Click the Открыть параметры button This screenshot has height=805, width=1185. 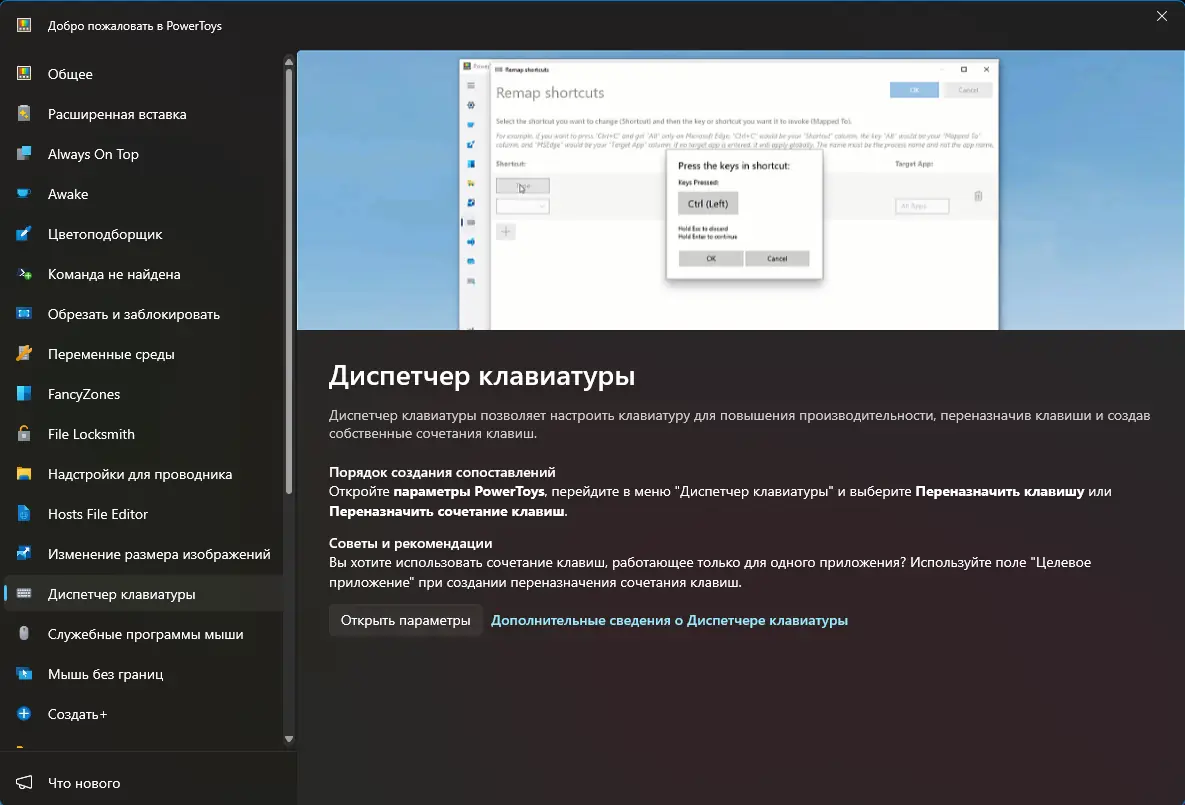tap(405, 620)
